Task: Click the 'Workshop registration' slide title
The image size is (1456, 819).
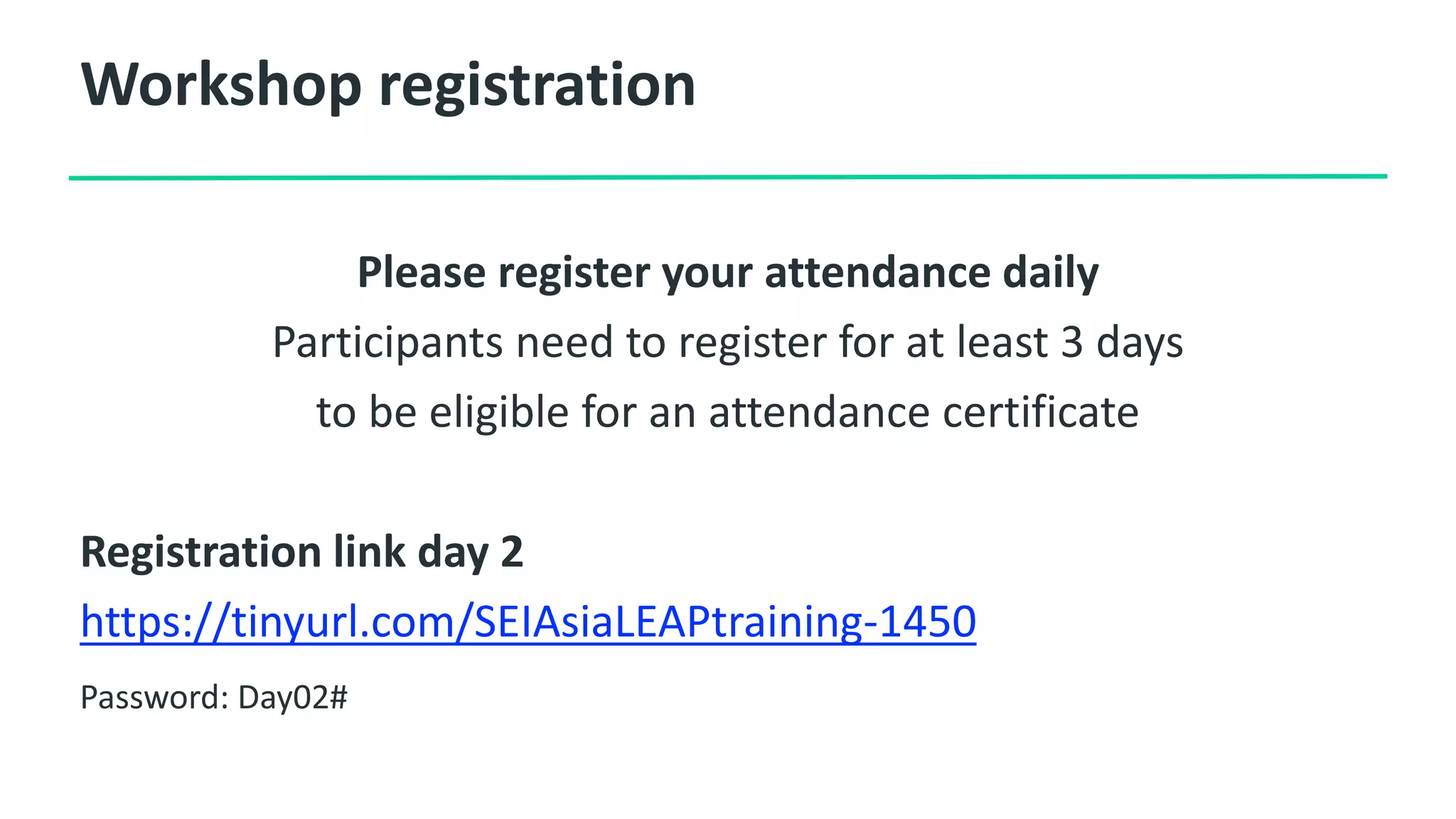Action: tap(388, 85)
